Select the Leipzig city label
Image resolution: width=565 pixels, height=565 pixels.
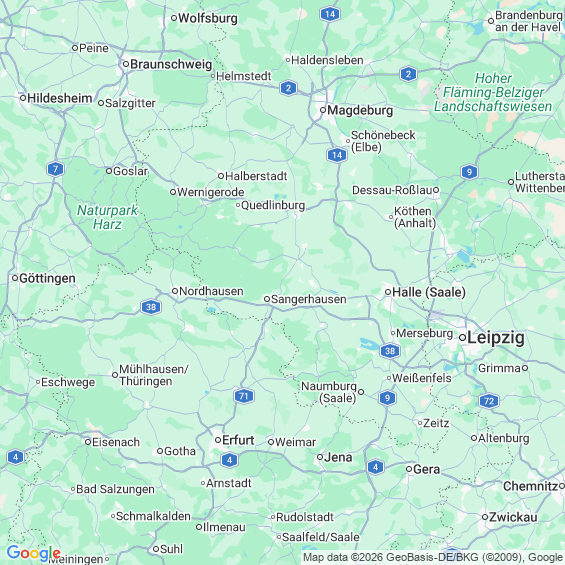point(496,338)
